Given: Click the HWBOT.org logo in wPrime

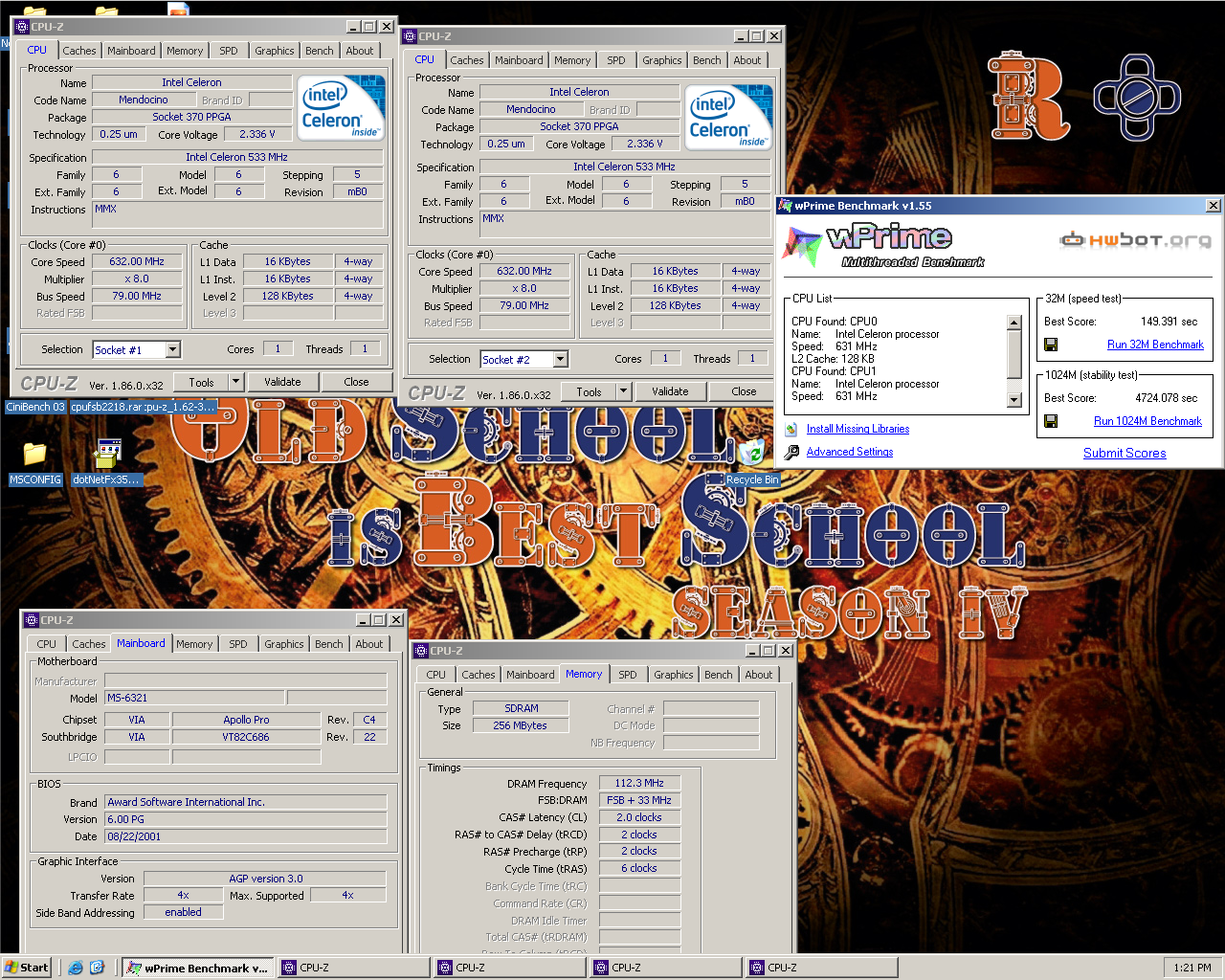Looking at the screenshot, I should click(1136, 239).
